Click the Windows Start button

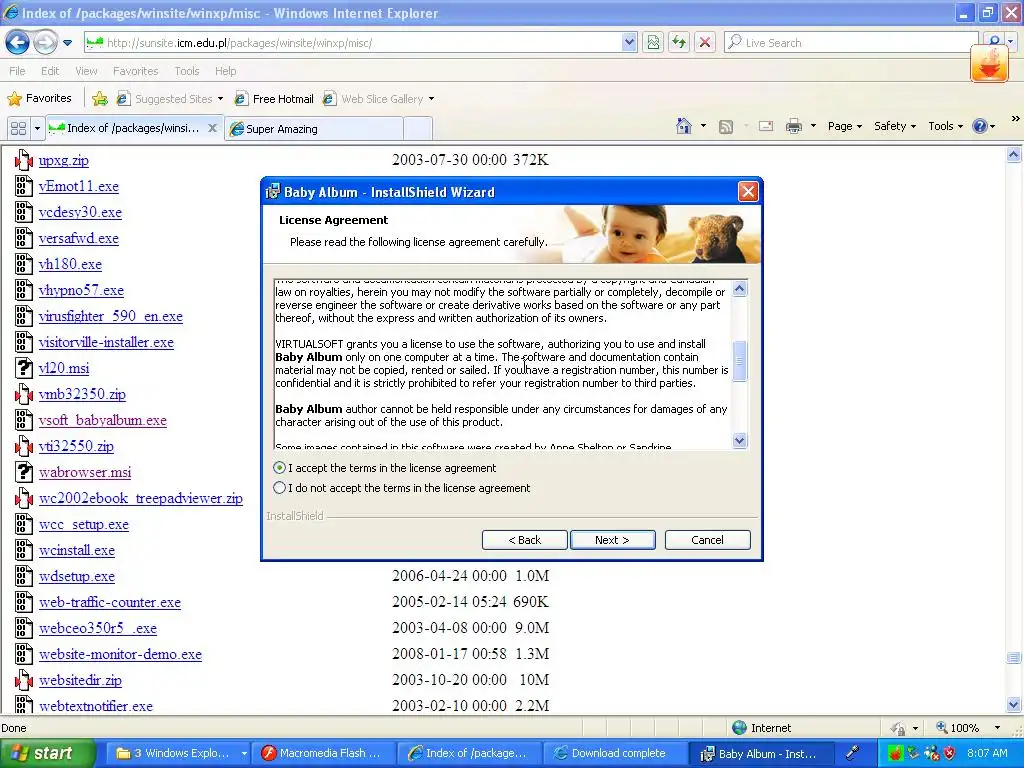click(47, 754)
